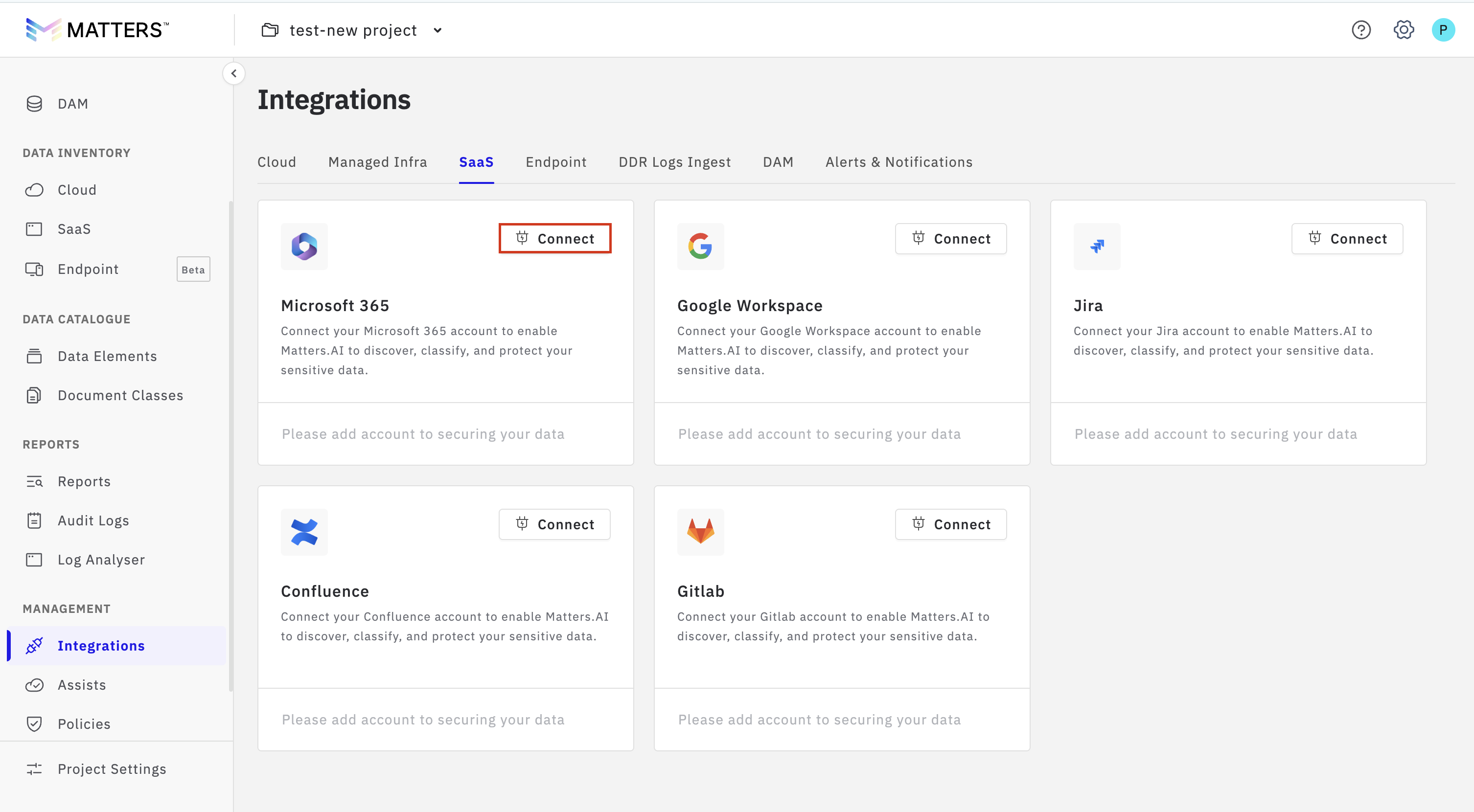Click the Jira logo
Image resolution: width=1474 pixels, height=812 pixels.
pos(1097,247)
